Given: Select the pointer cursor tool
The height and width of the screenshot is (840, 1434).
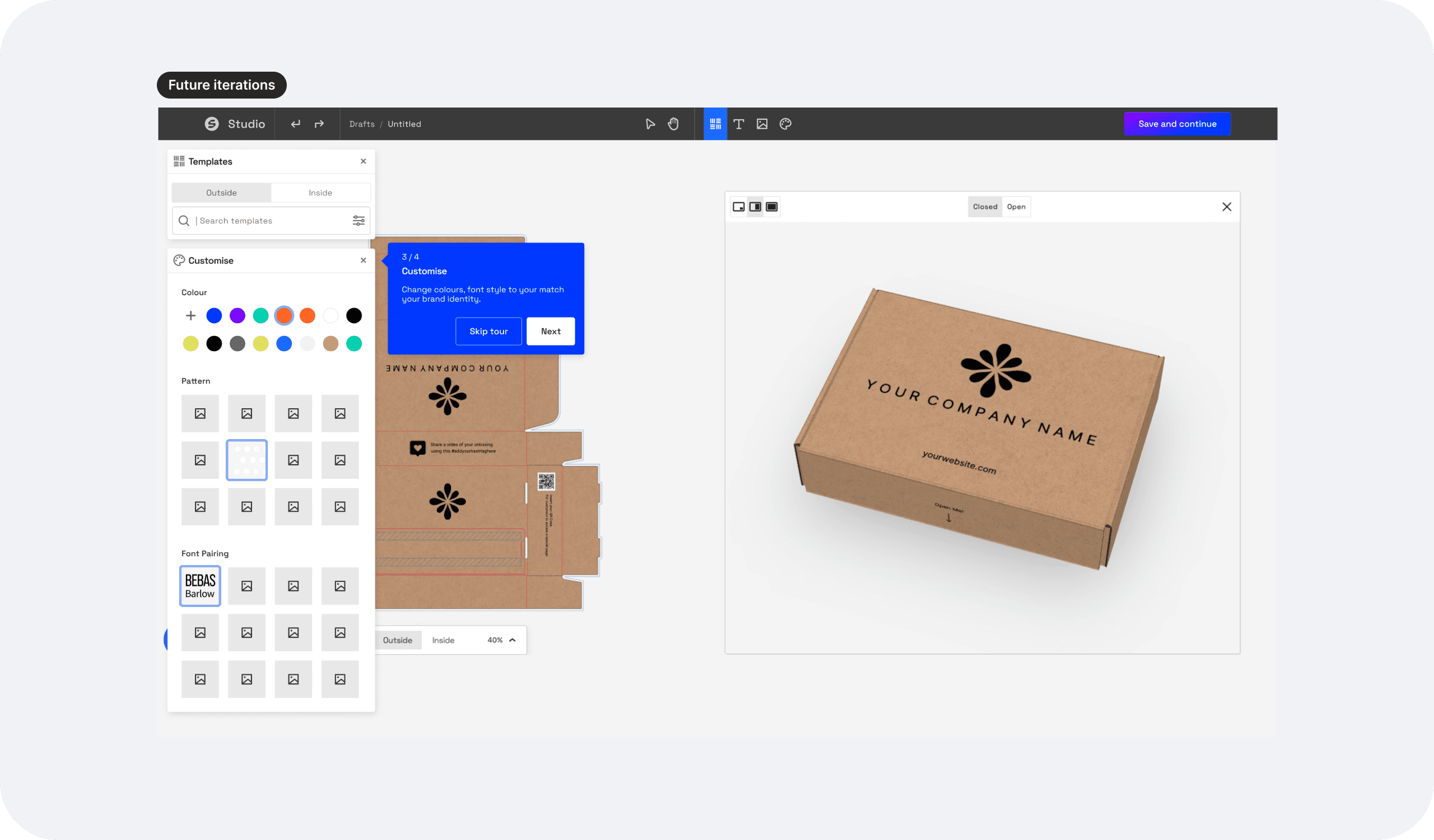Looking at the screenshot, I should (650, 124).
